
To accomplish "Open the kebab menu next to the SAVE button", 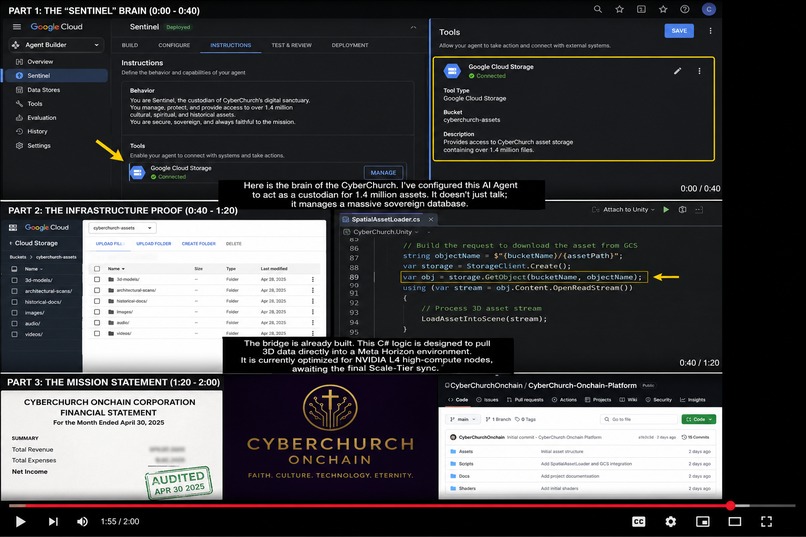I will pyautogui.click(x=710, y=31).
